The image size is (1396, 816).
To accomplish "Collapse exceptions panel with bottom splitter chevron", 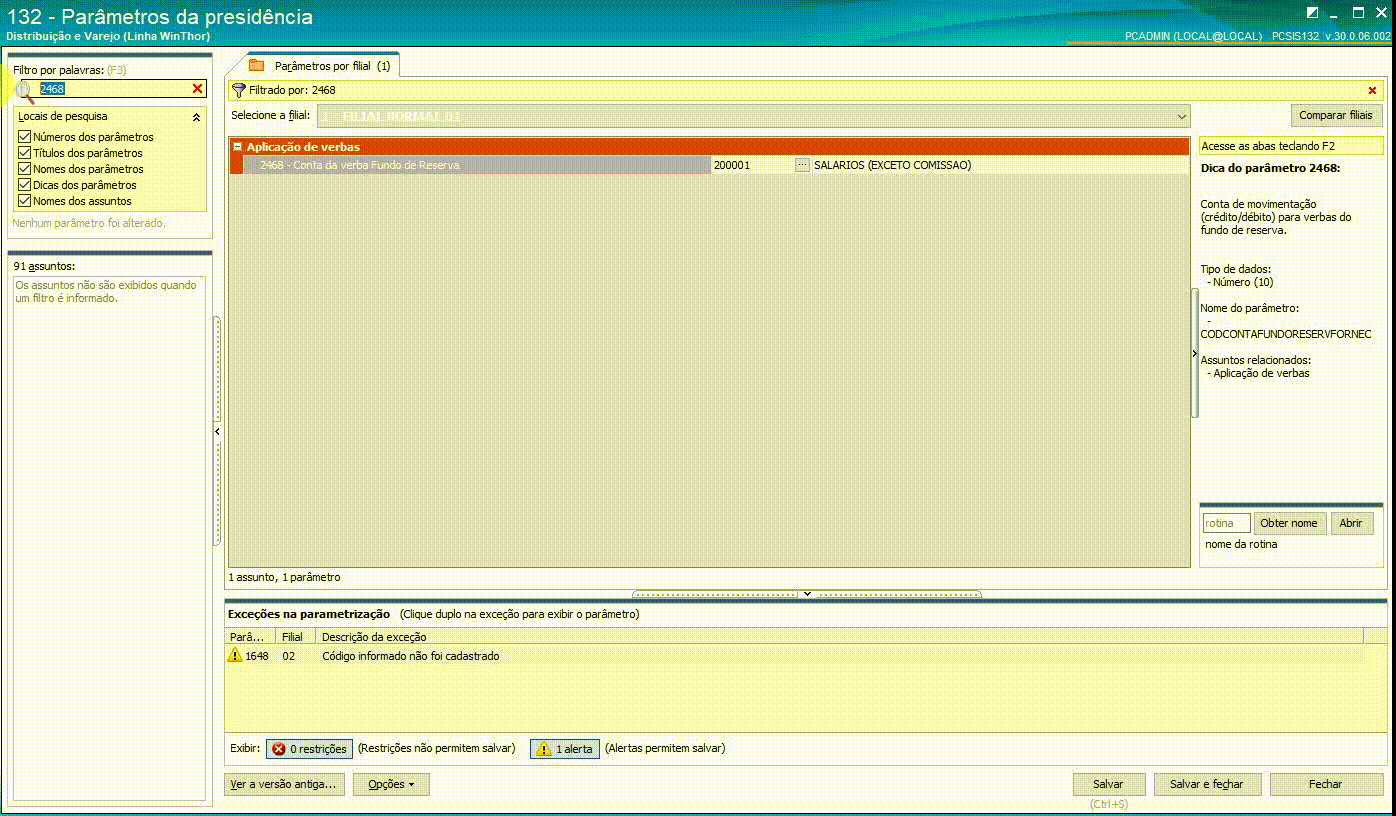I will pos(807,594).
